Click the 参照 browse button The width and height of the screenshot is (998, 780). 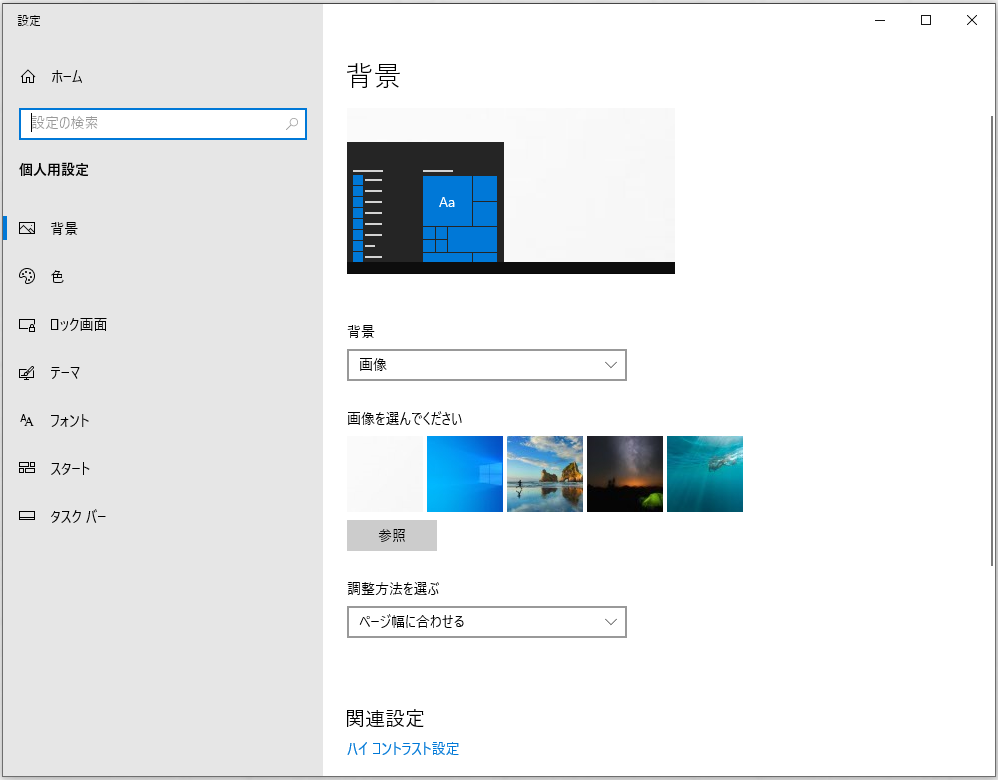click(392, 535)
